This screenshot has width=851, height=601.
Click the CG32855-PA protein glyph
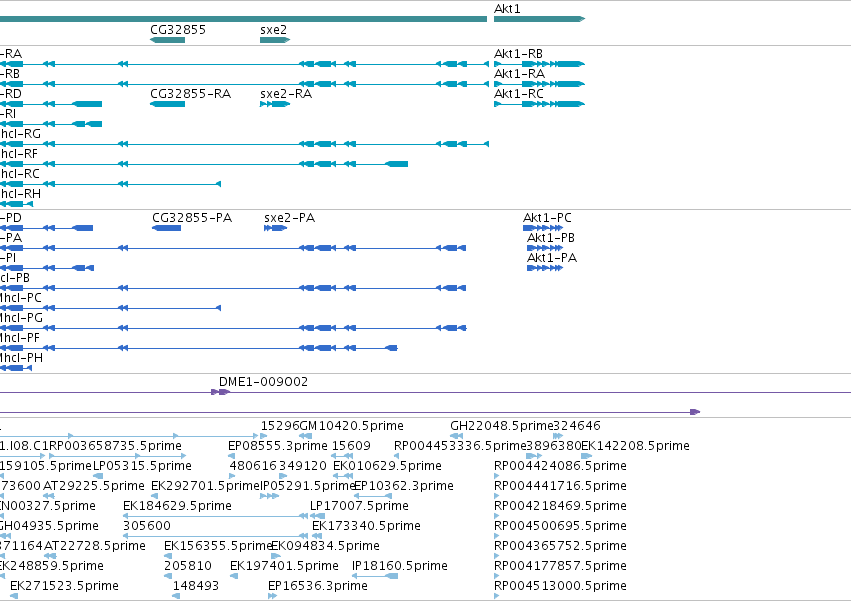166,228
